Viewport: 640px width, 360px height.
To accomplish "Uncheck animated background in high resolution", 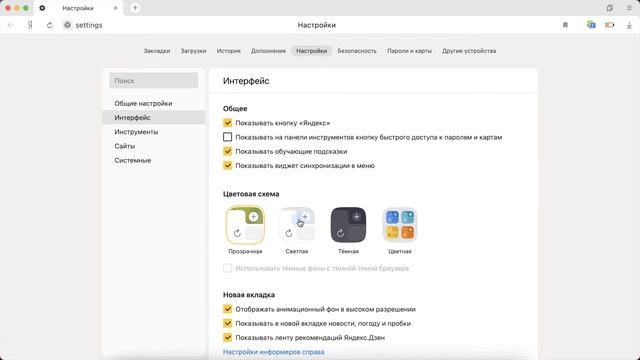I will pos(227,309).
